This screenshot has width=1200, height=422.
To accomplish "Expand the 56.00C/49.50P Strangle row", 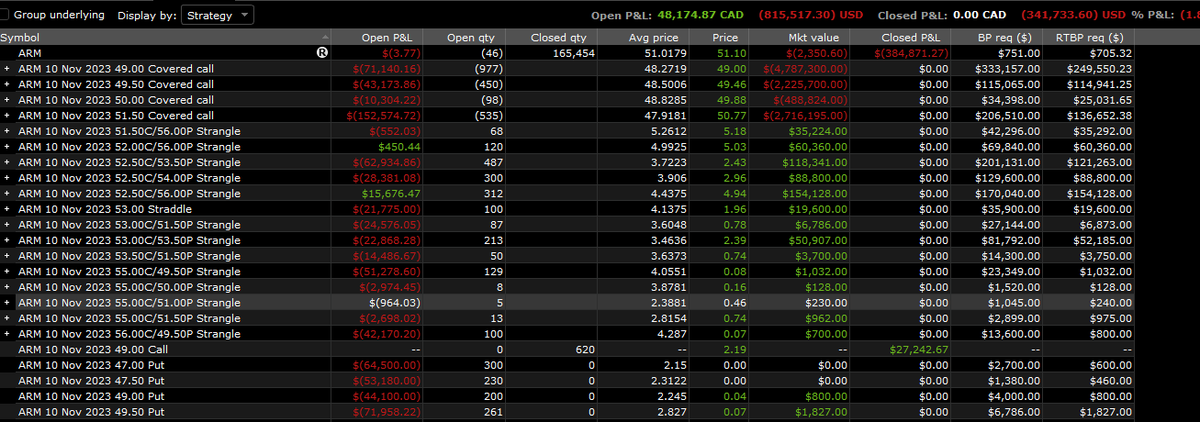I will coord(7,333).
